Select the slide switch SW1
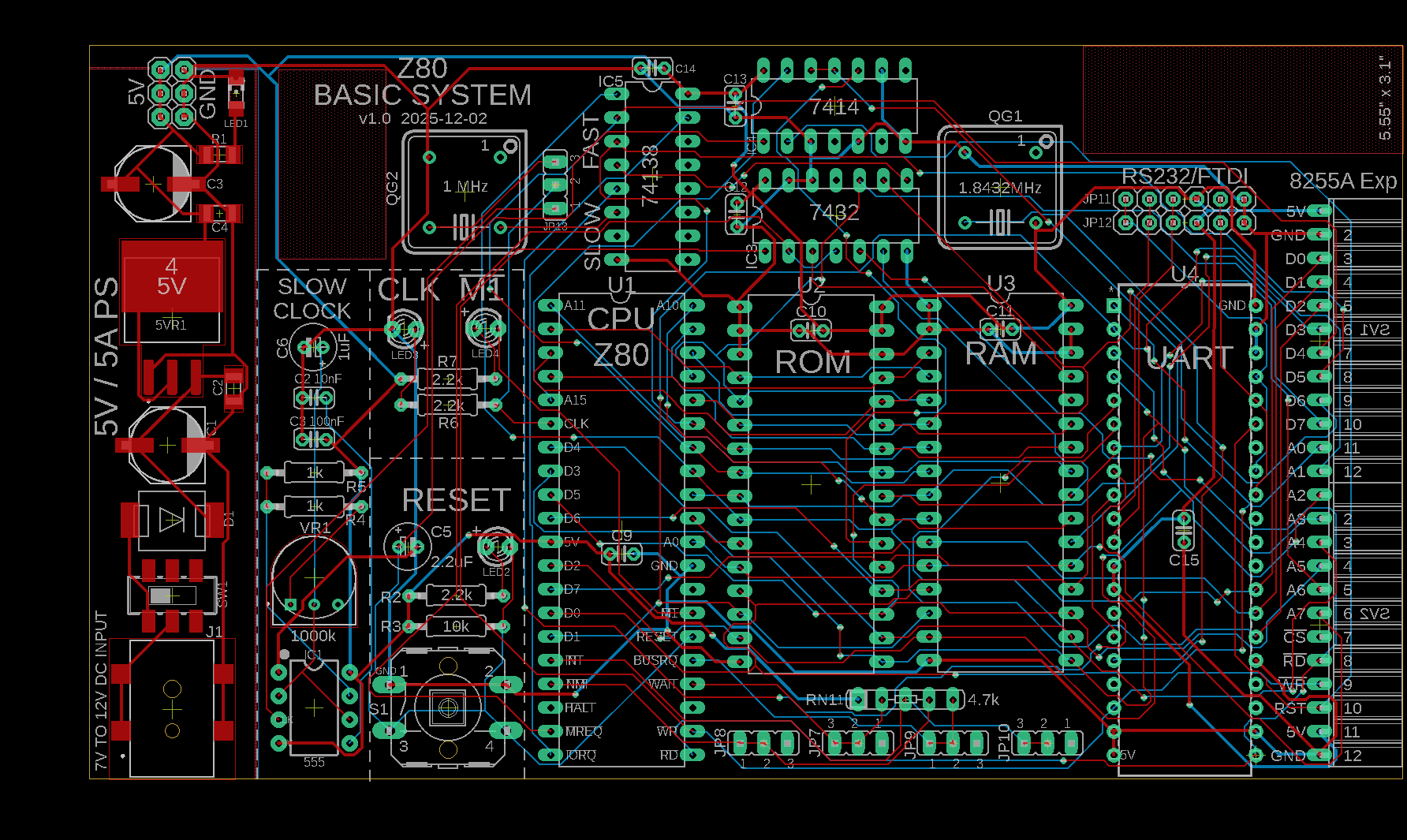Viewport: 1407px width, 840px height. pyautogui.click(x=171, y=595)
